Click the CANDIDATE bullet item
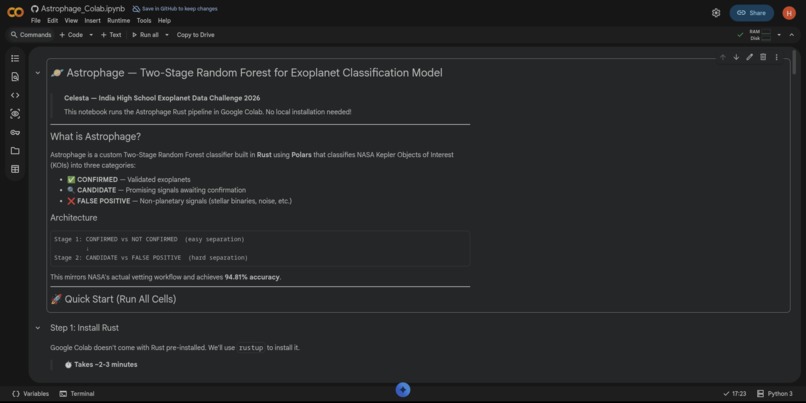806x403 pixels. click(x=156, y=190)
